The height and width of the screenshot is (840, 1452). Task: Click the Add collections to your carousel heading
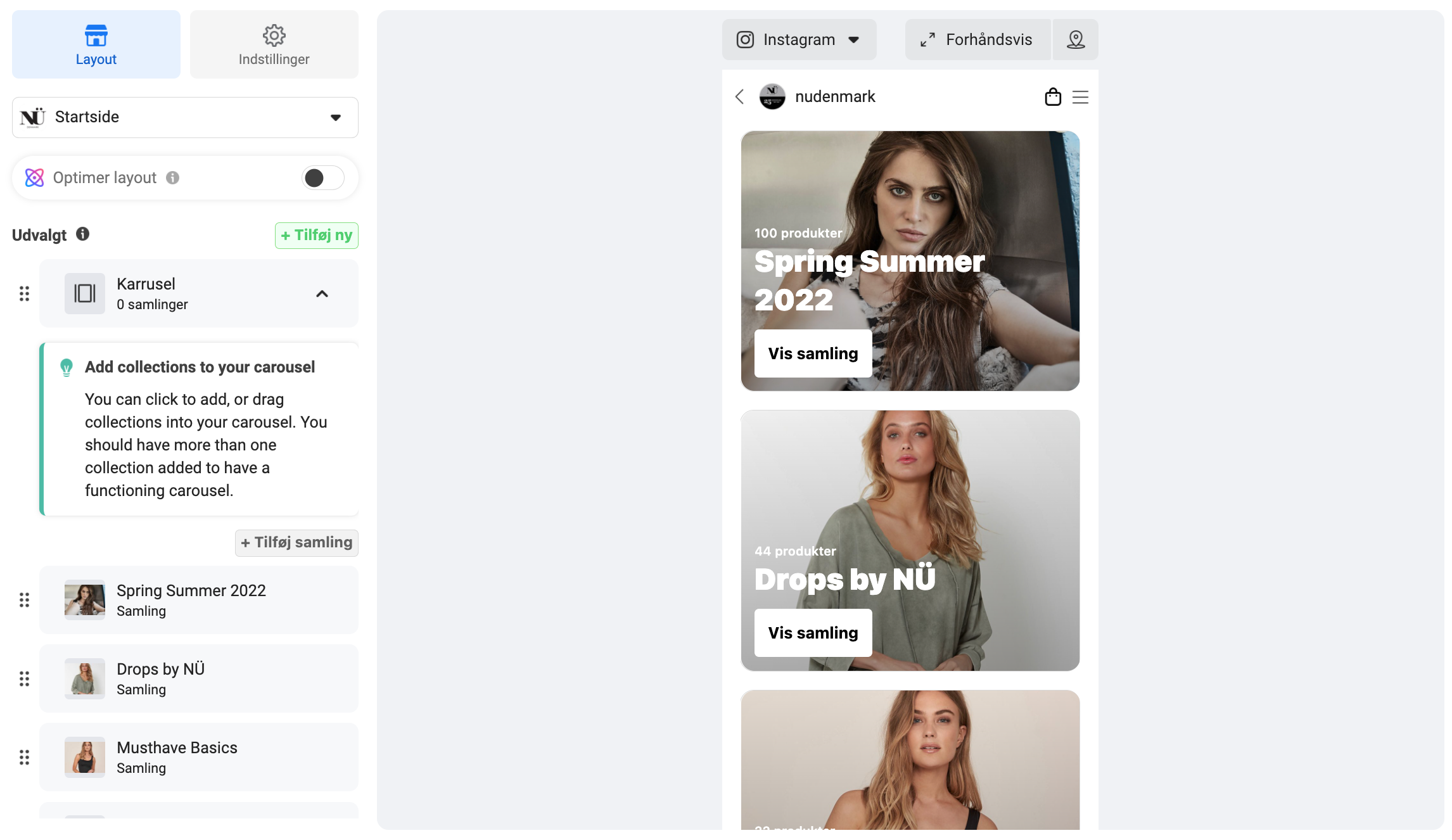[x=200, y=367]
